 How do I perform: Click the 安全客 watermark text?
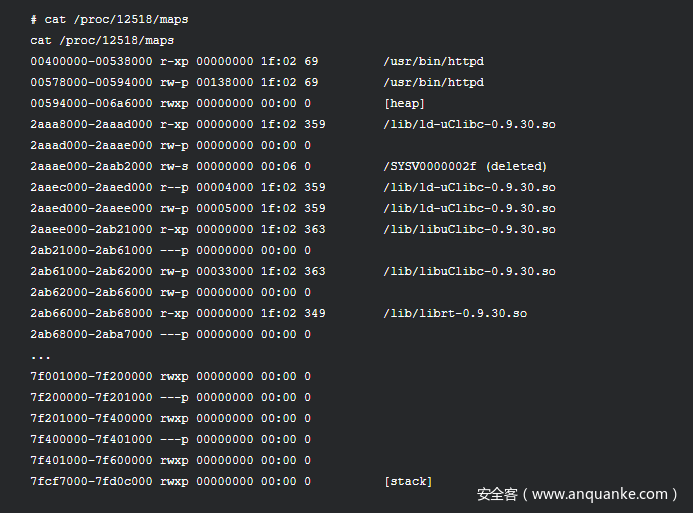click(x=497, y=494)
